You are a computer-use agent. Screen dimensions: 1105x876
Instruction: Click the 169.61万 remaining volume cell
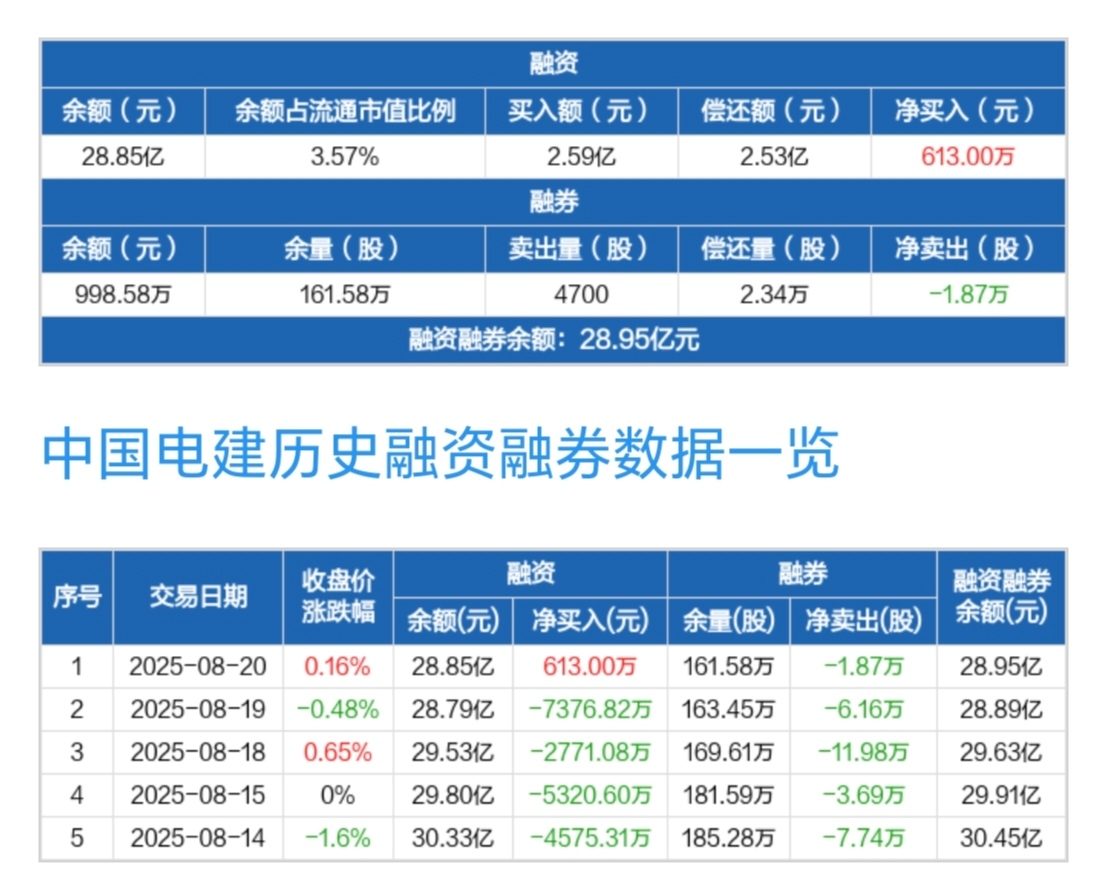click(729, 753)
